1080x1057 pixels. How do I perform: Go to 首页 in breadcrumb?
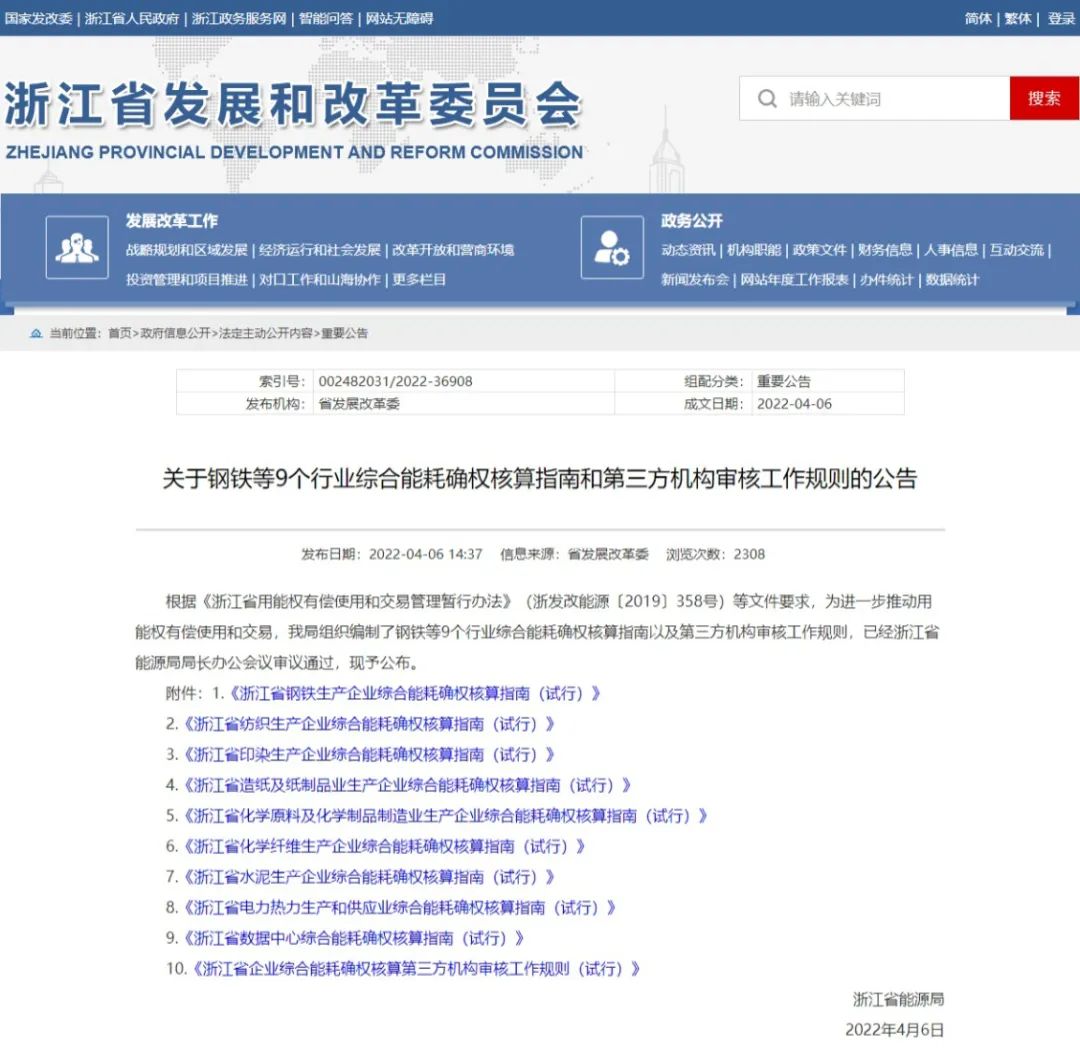(x=120, y=333)
